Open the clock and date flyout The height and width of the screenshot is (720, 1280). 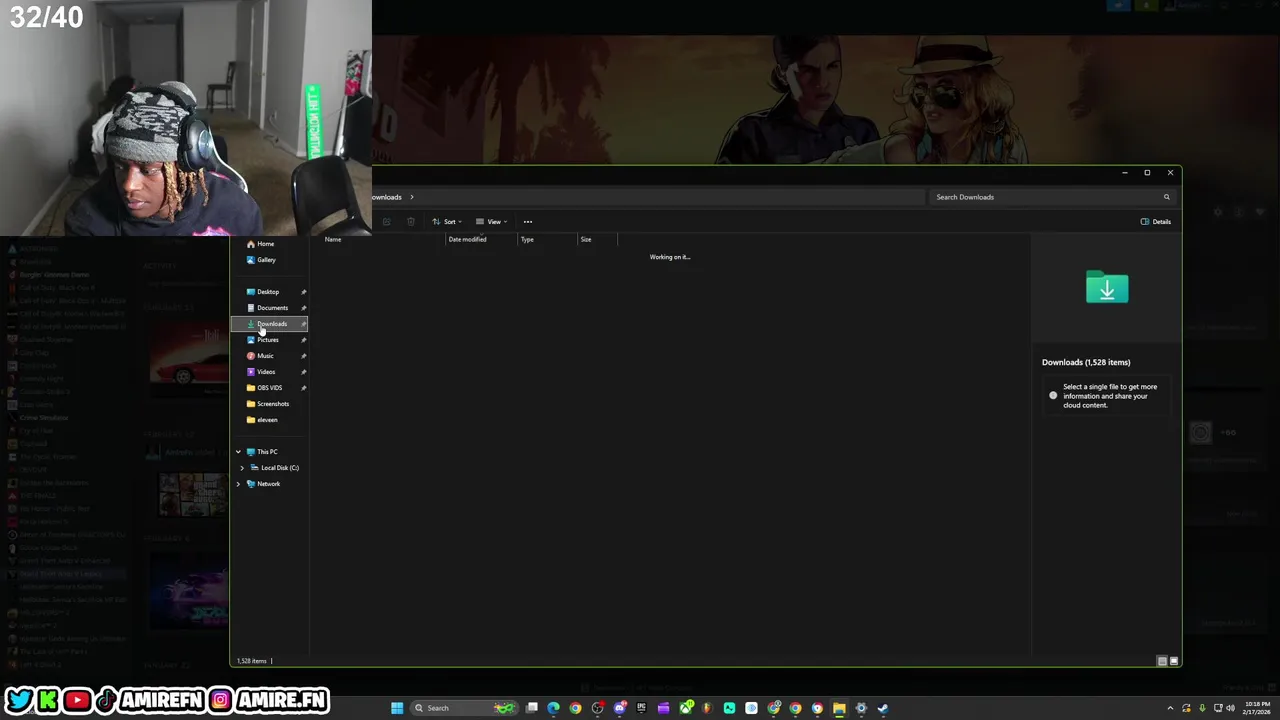[1257, 708]
